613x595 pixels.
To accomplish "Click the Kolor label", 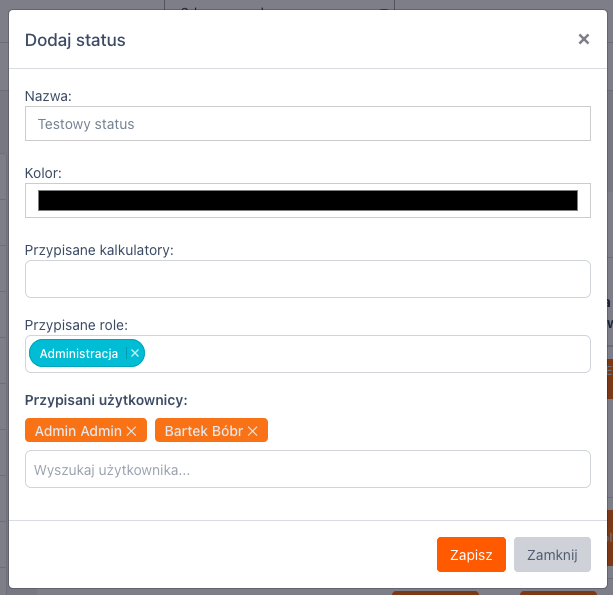I will 44,173.
